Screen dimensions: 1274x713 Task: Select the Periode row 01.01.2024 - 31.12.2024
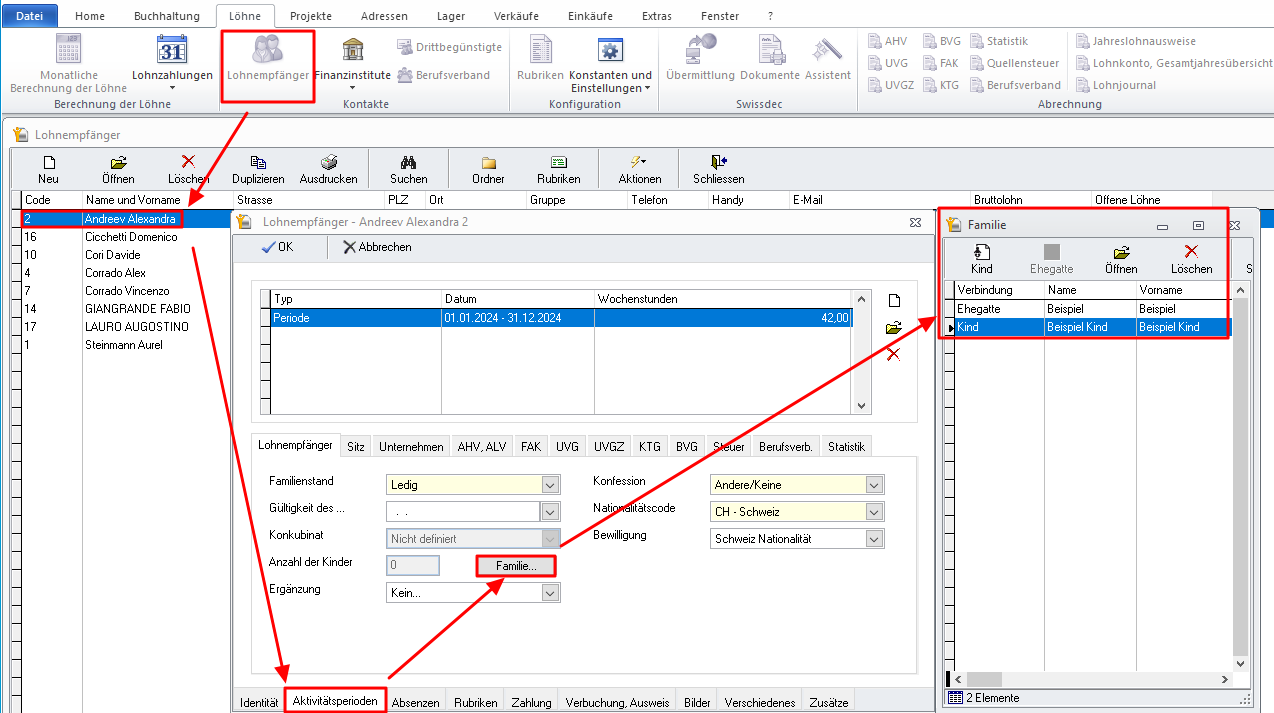[561, 318]
